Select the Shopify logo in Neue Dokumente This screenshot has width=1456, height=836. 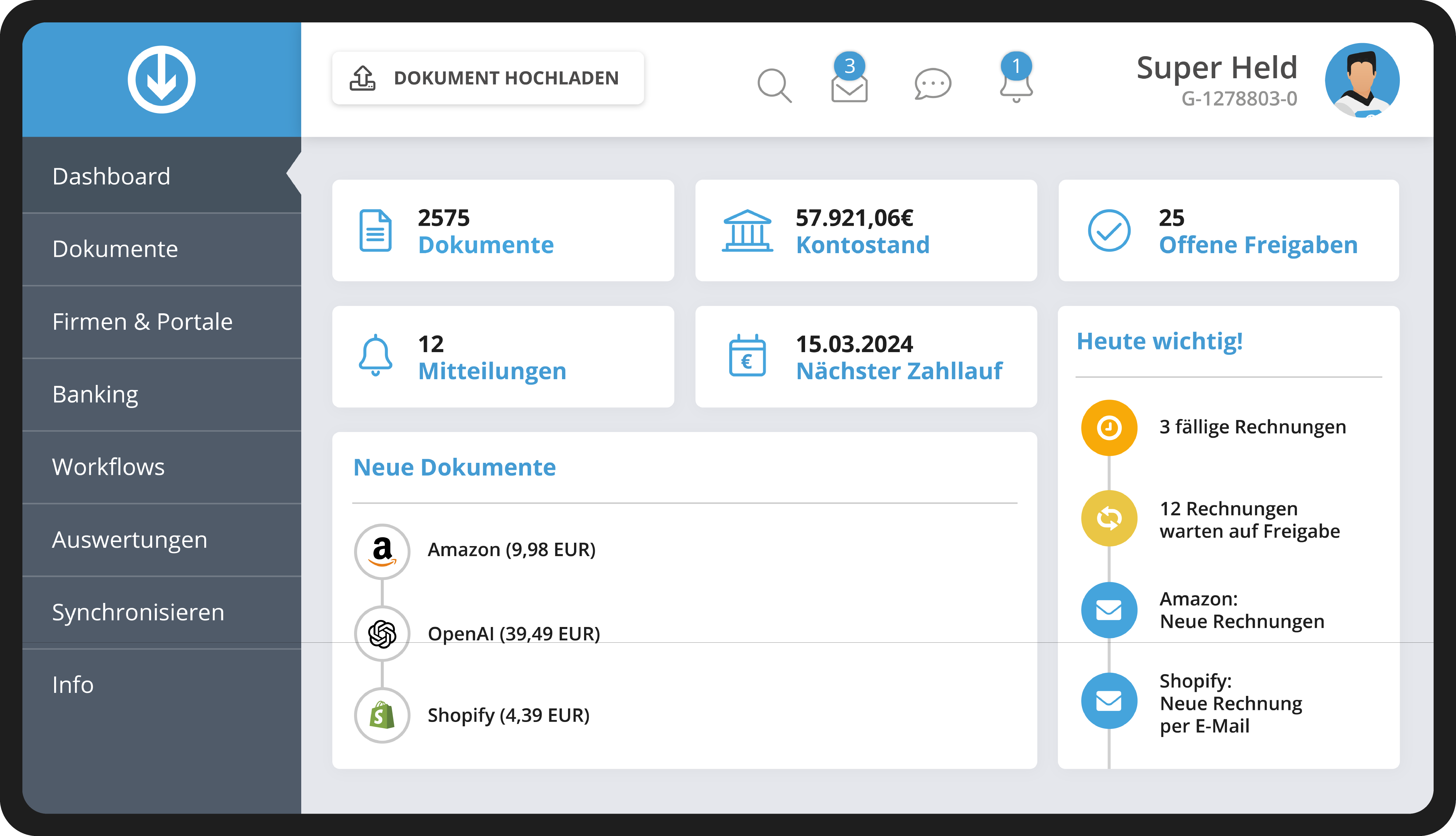(x=382, y=715)
